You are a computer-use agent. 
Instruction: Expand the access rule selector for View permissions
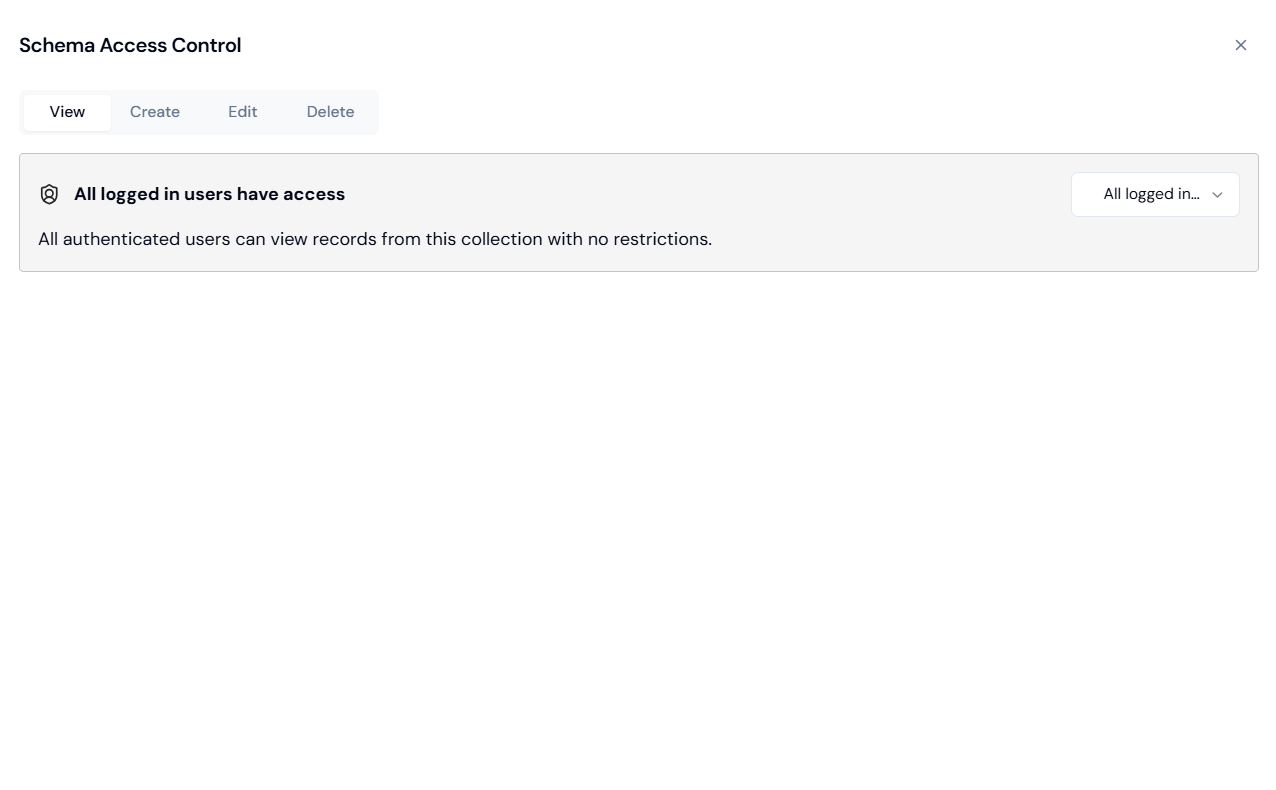[1155, 194]
